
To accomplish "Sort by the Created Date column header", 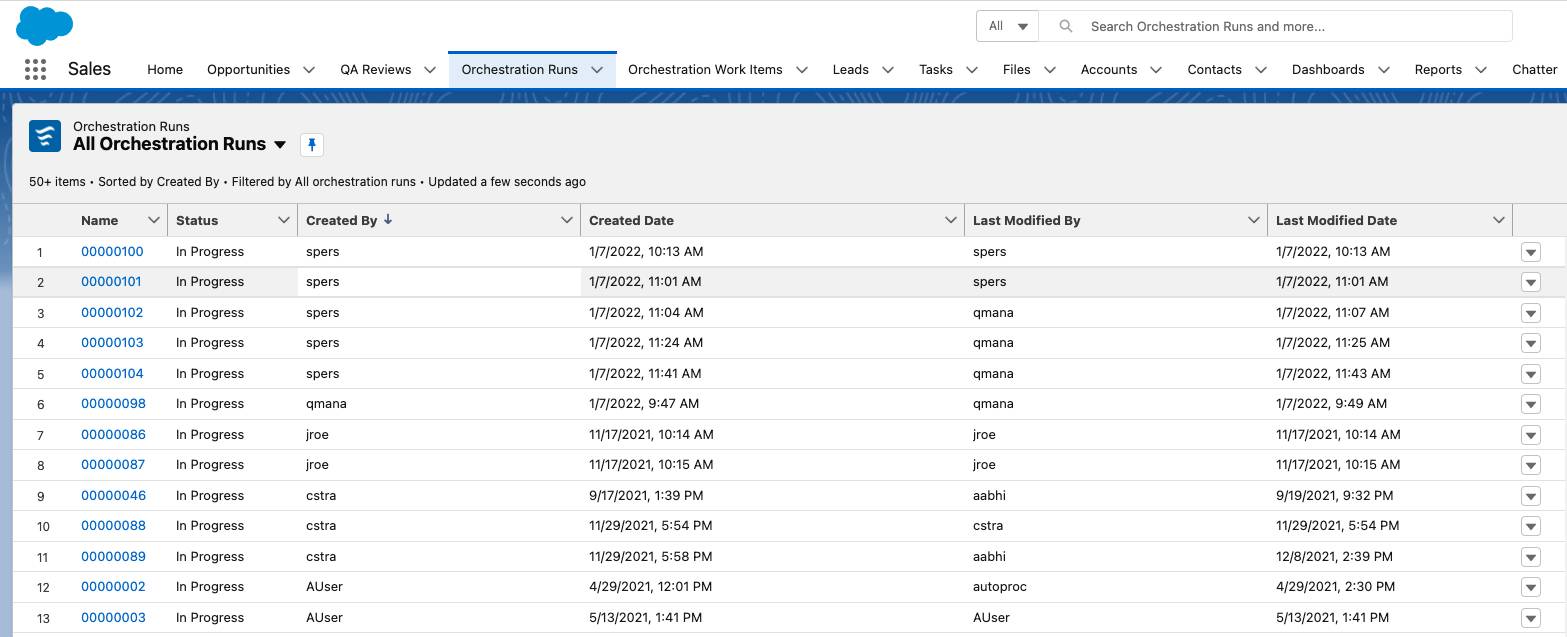I will pos(631,220).
